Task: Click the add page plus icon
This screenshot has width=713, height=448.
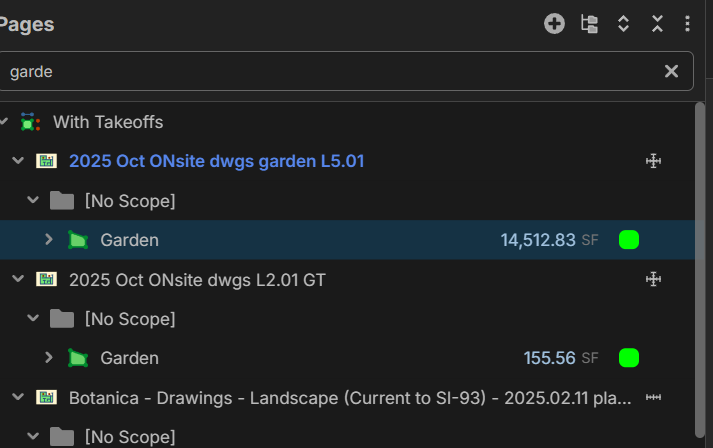Action: [x=554, y=24]
